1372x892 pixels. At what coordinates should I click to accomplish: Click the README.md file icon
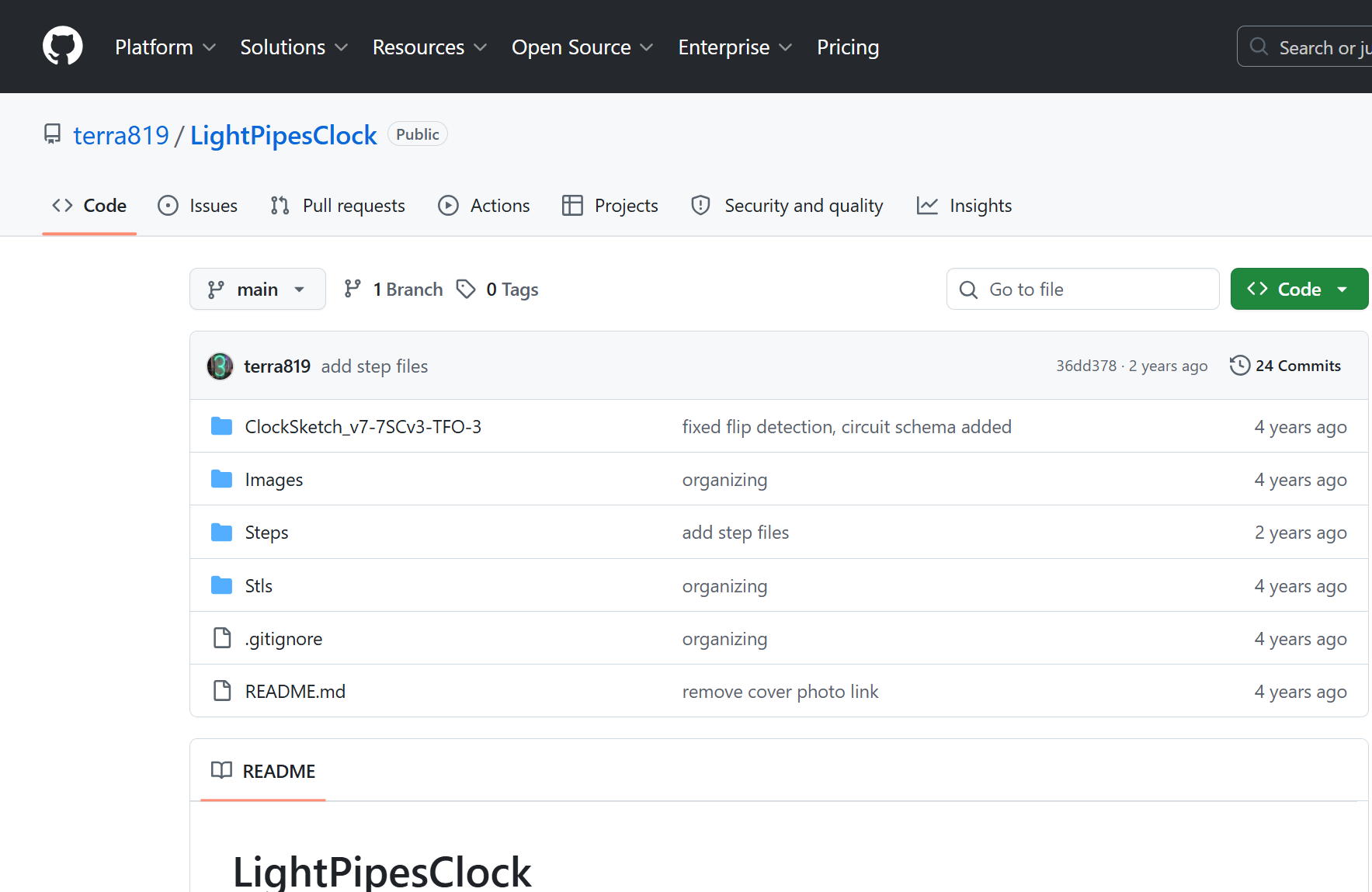pos(222,691)
